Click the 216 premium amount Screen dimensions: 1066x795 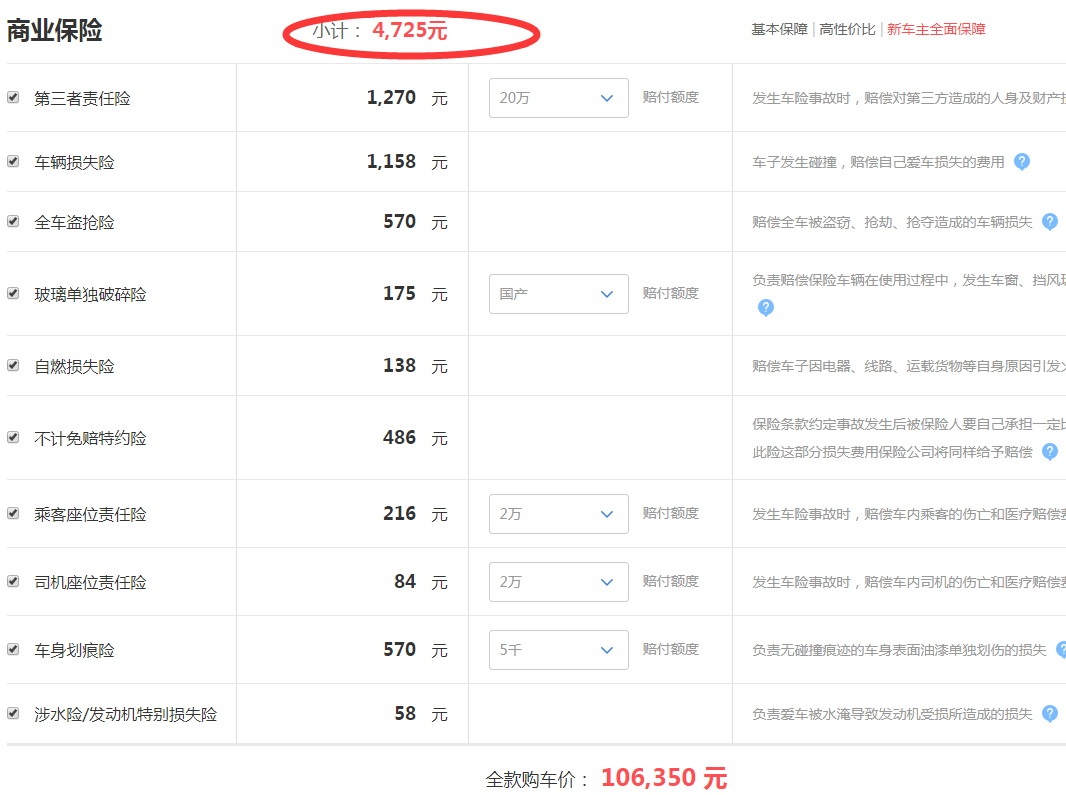(399, 514)
